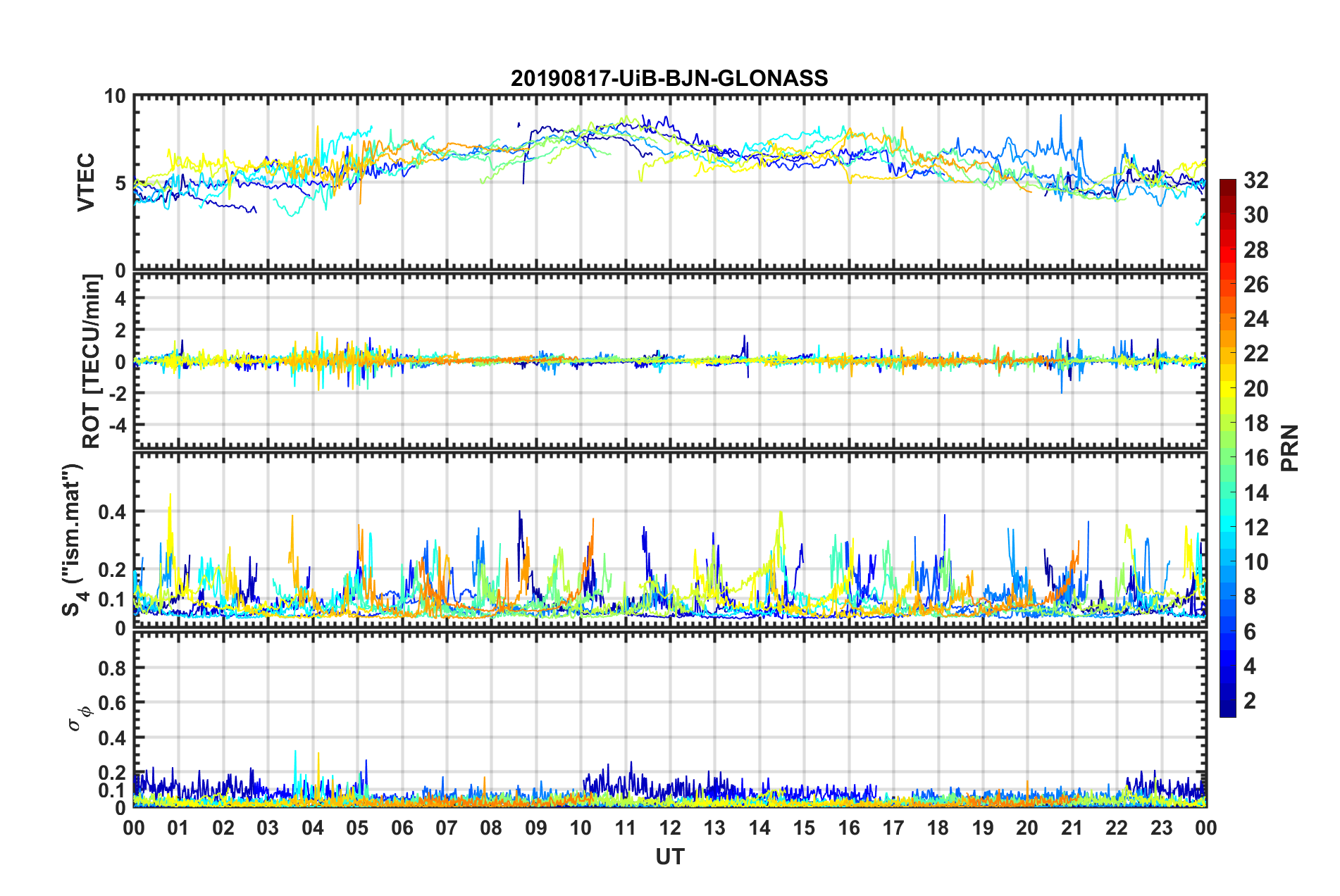Viewport: 1340px width, 896px height.
Task: Click the 19 hour tick label
Action: point(983,828)
